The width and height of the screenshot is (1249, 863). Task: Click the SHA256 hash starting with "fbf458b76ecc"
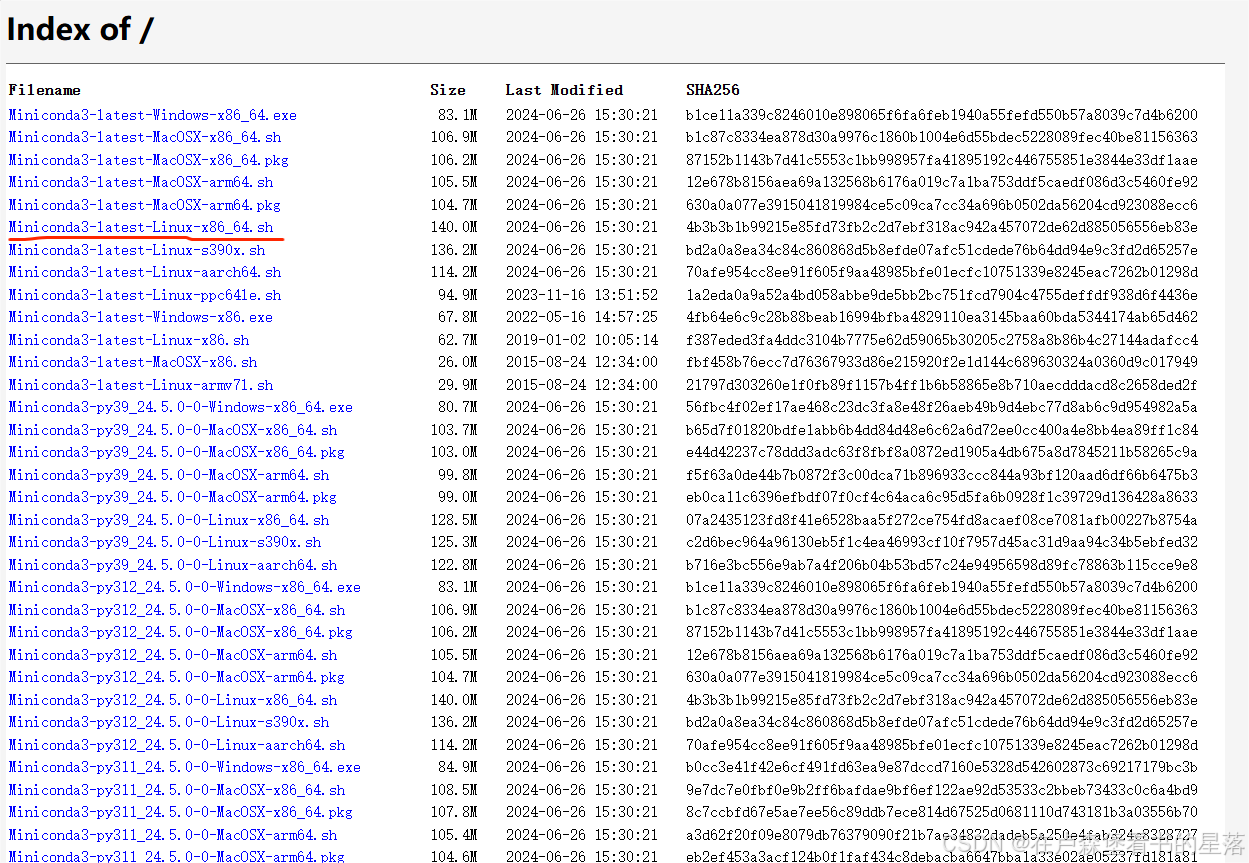942,362
